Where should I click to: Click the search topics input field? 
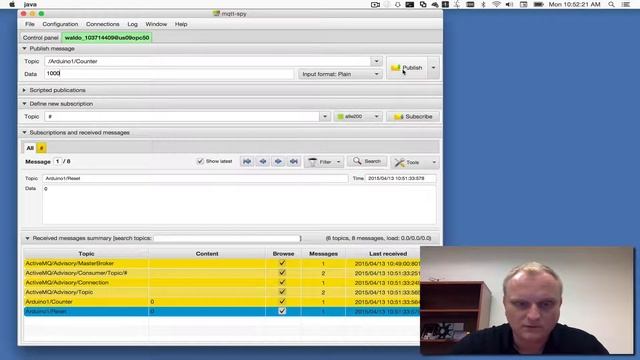227,238
